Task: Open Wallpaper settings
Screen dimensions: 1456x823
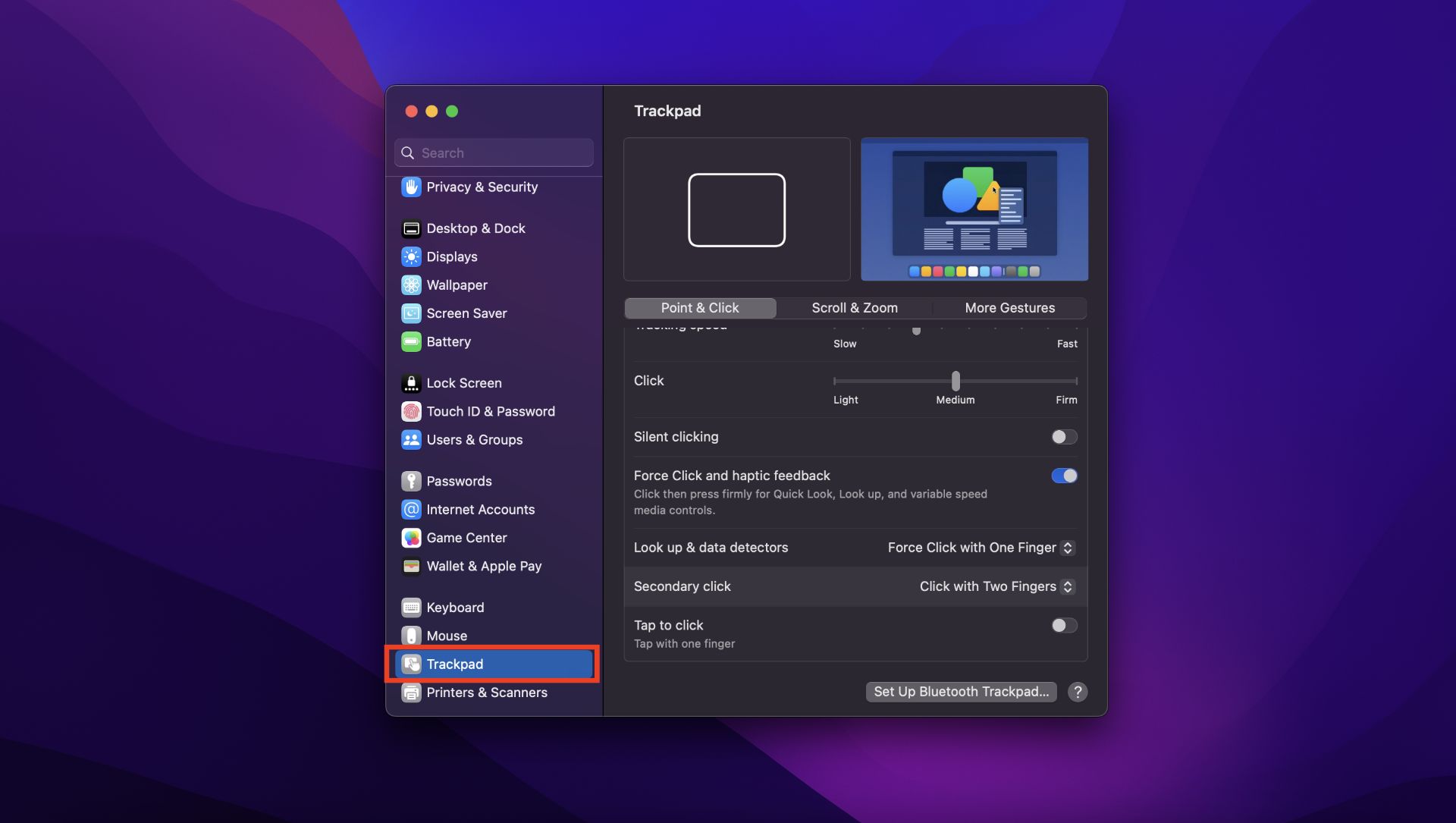Action: tap(456, 284)
